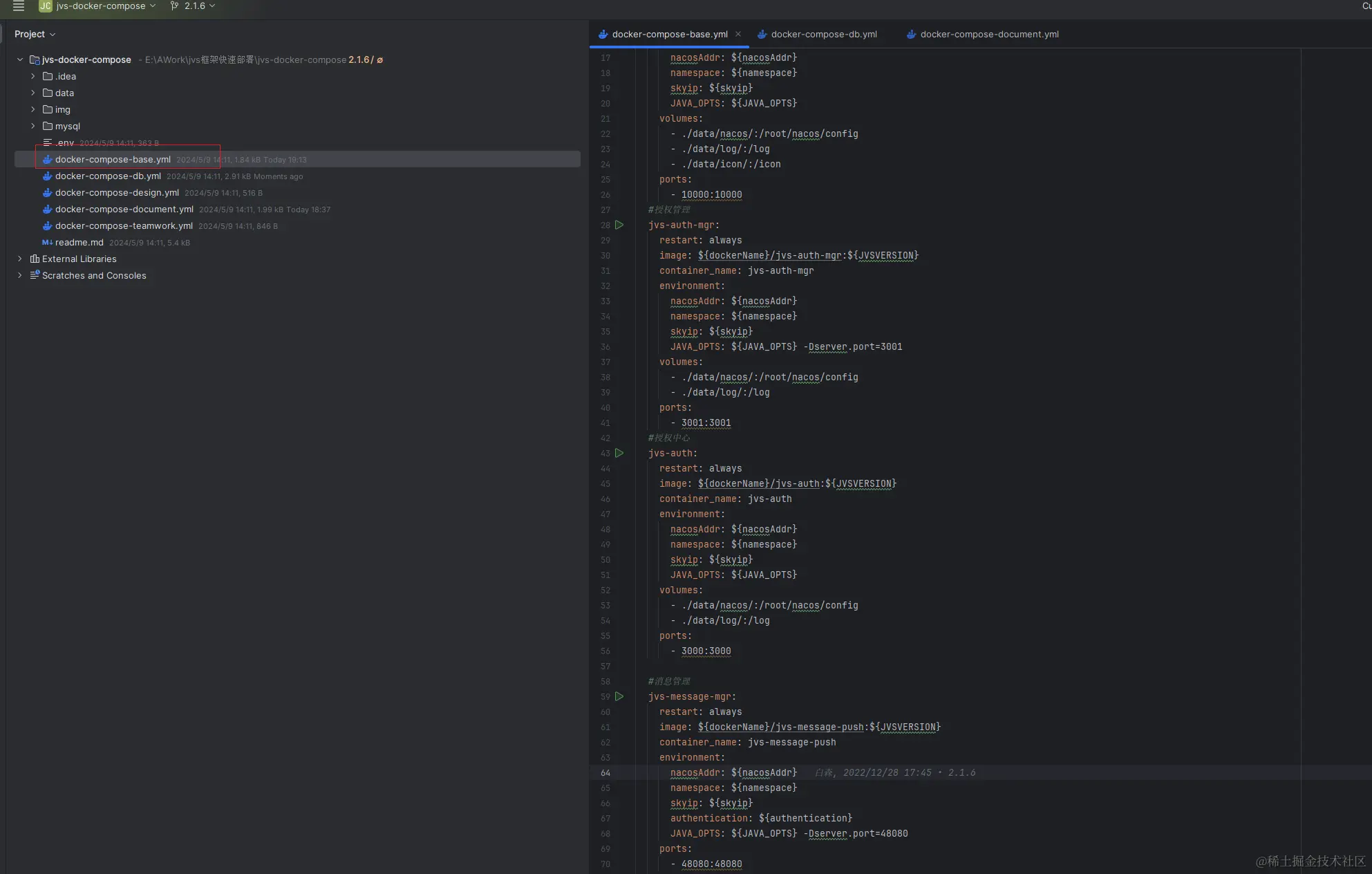This screenshot has width=1372, height=874.
Task: Open the .env file in tree
Action: 64,143
